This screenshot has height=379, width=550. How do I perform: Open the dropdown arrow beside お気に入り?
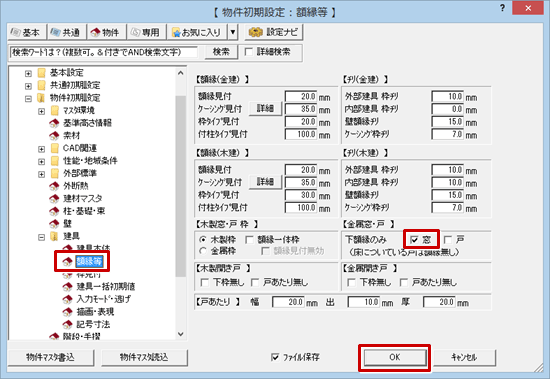click(x=233, y=32)
